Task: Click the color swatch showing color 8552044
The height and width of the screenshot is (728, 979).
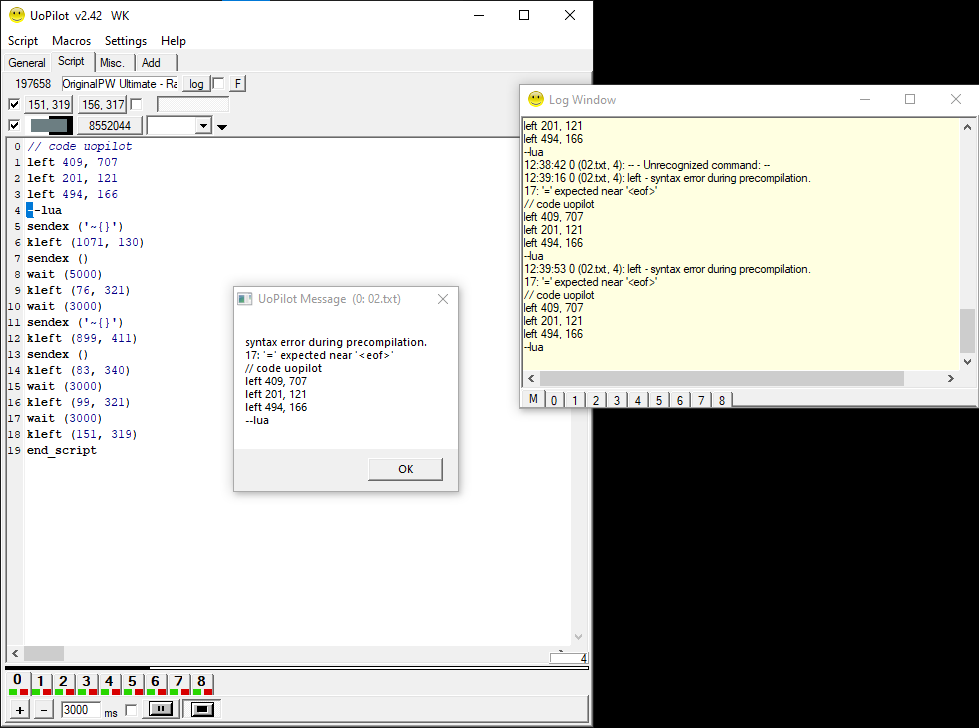Action: click(50, 124)
